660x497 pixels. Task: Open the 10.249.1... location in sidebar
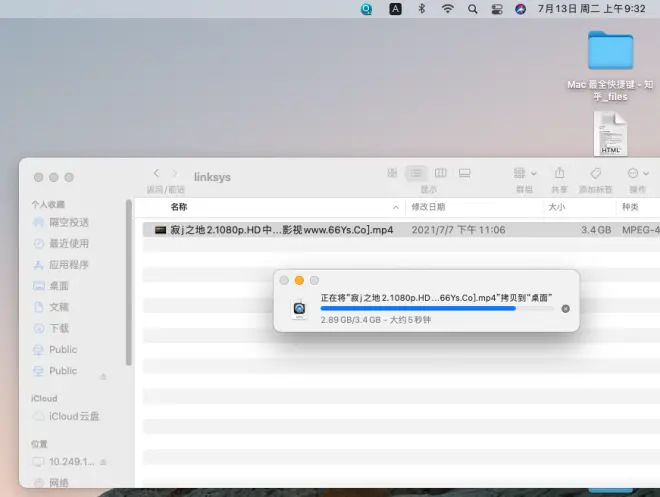point(64,462)
